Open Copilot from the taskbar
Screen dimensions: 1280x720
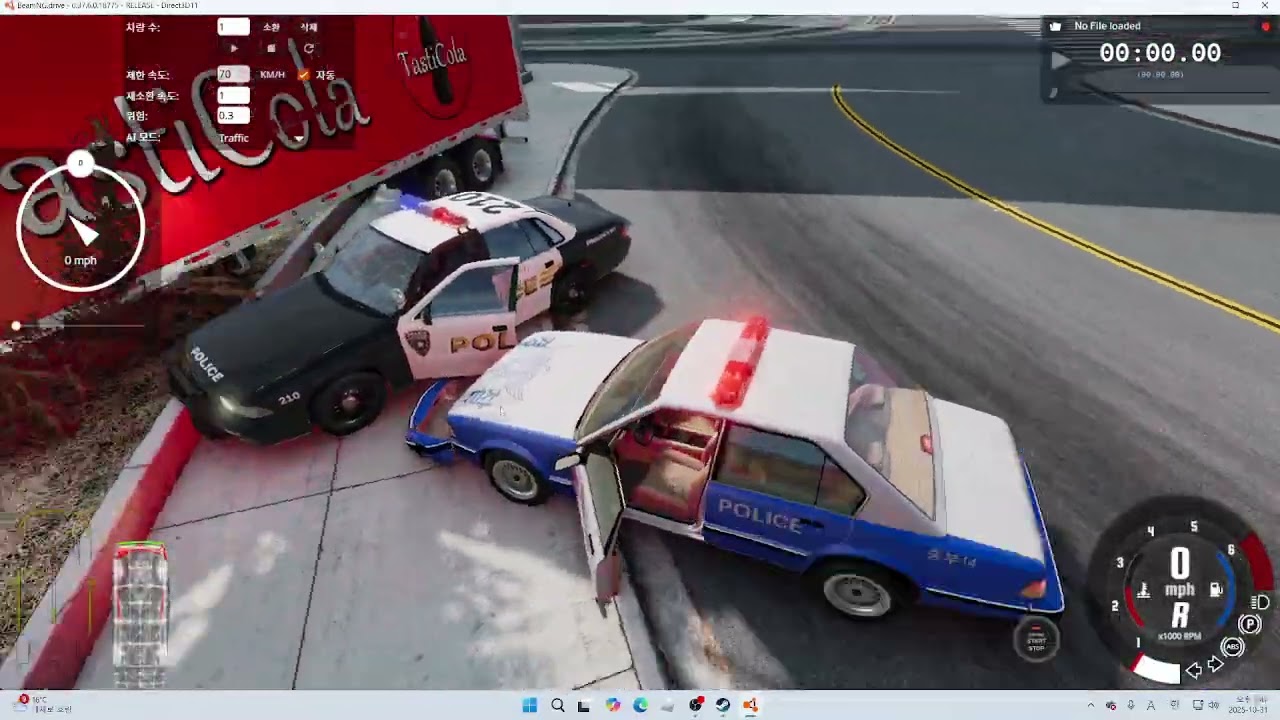(613, 705)
